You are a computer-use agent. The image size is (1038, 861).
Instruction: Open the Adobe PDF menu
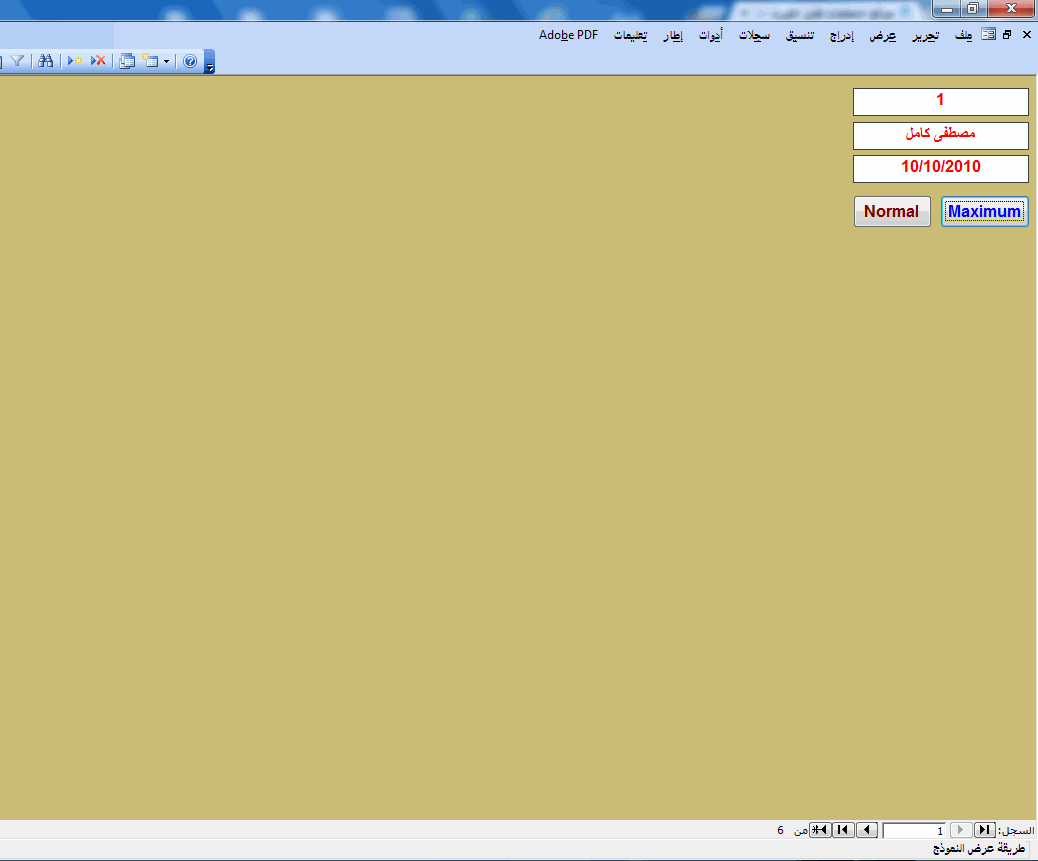pyautogui.click(x=568, y=35)
